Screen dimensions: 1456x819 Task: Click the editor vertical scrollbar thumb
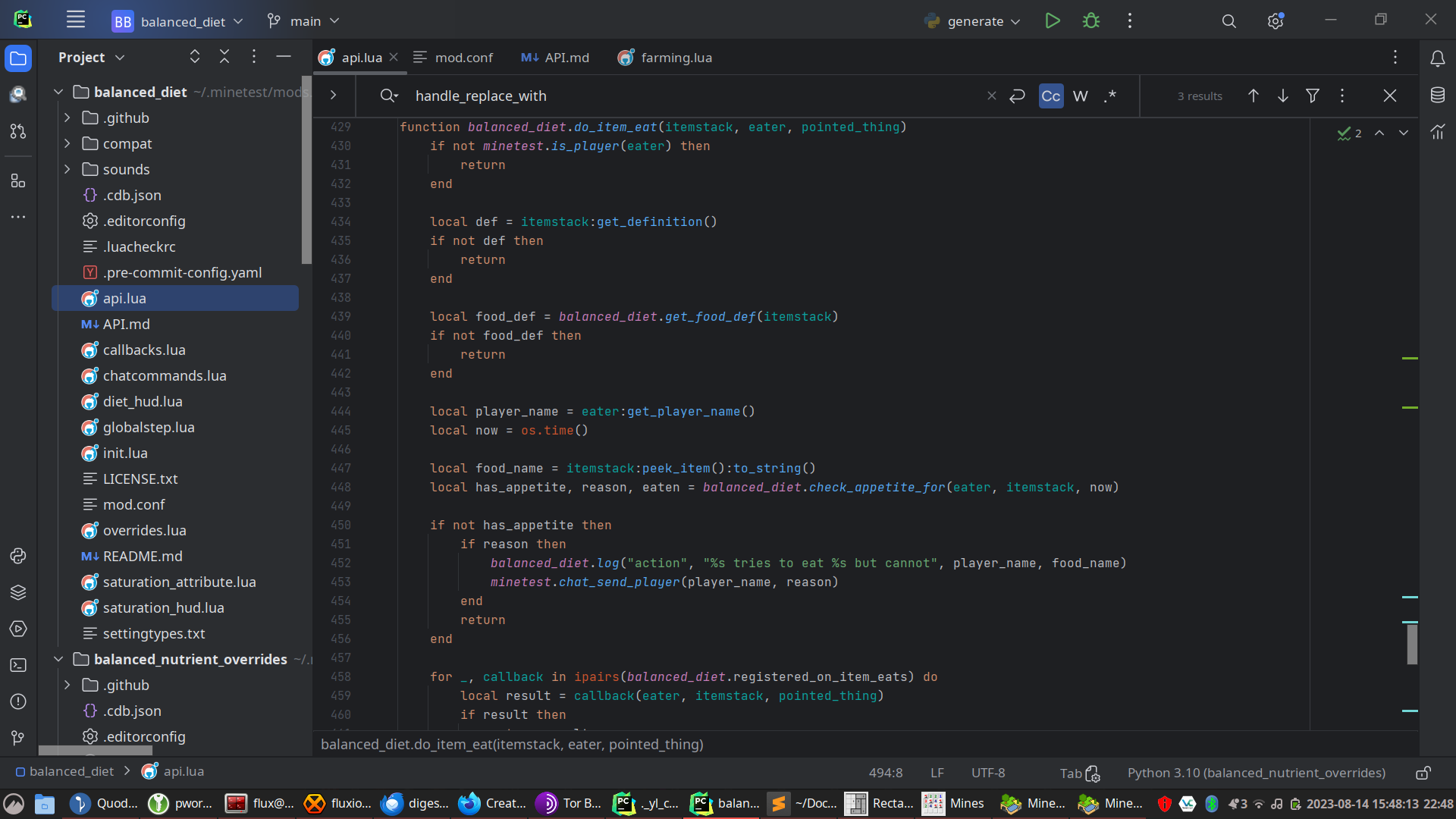tap(1411, 643)
